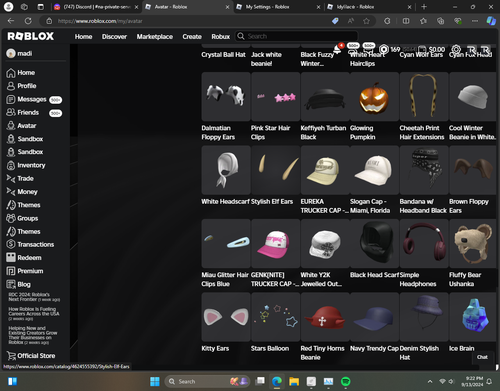Click the Roblox search field
The width and height of the screenshot is (500, 391).
[297, 36]
